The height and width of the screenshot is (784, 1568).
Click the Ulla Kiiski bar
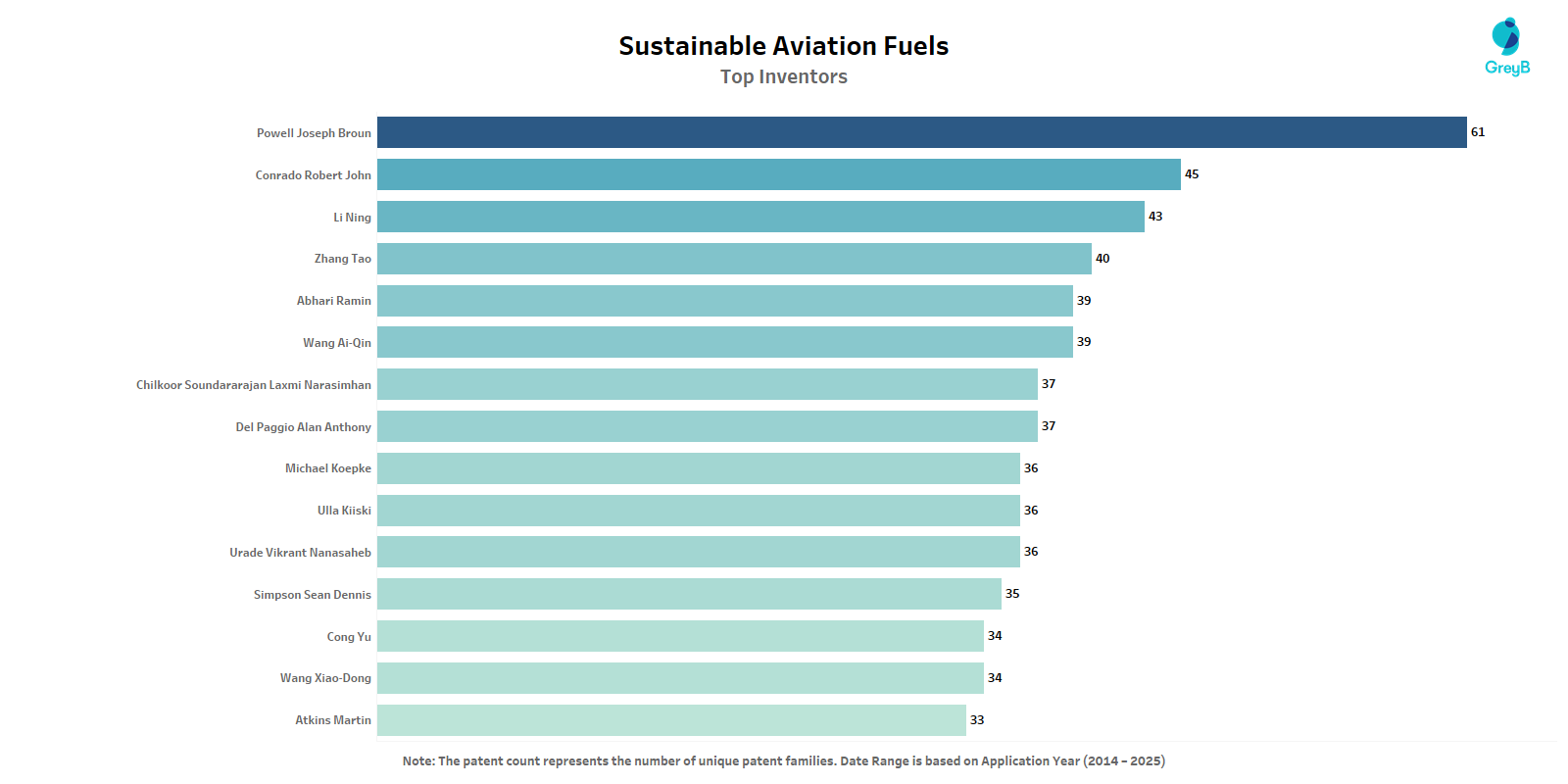point(698,511)
